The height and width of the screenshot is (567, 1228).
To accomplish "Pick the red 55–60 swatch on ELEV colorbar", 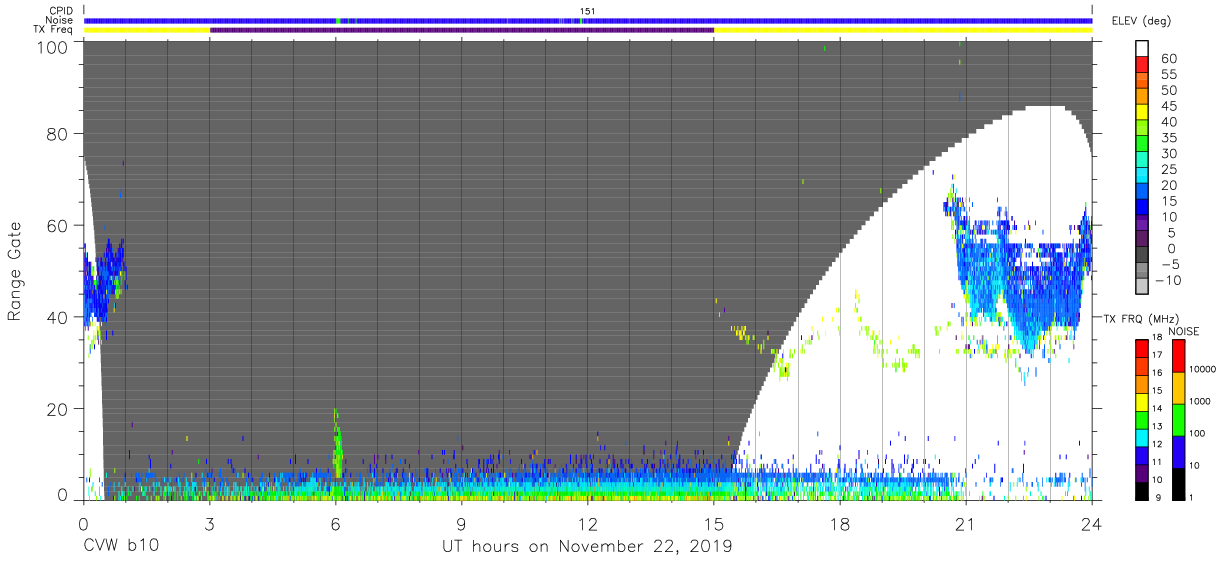I will [x=1143, y=66].
